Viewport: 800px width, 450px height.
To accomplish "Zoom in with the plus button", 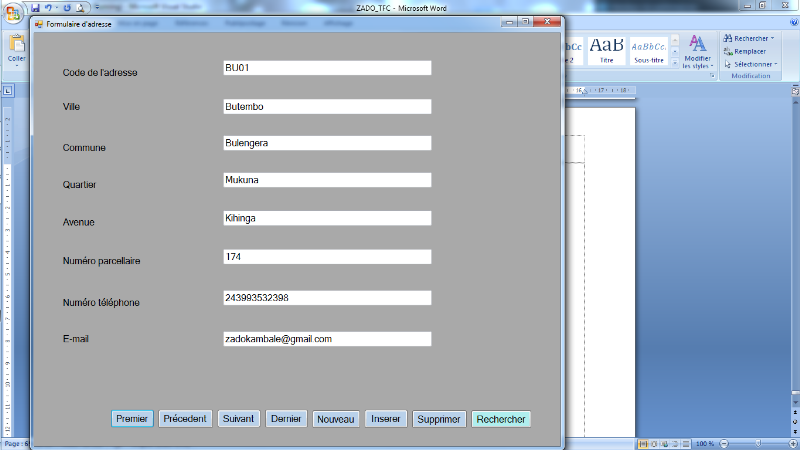I will click(x=793, y=444).
